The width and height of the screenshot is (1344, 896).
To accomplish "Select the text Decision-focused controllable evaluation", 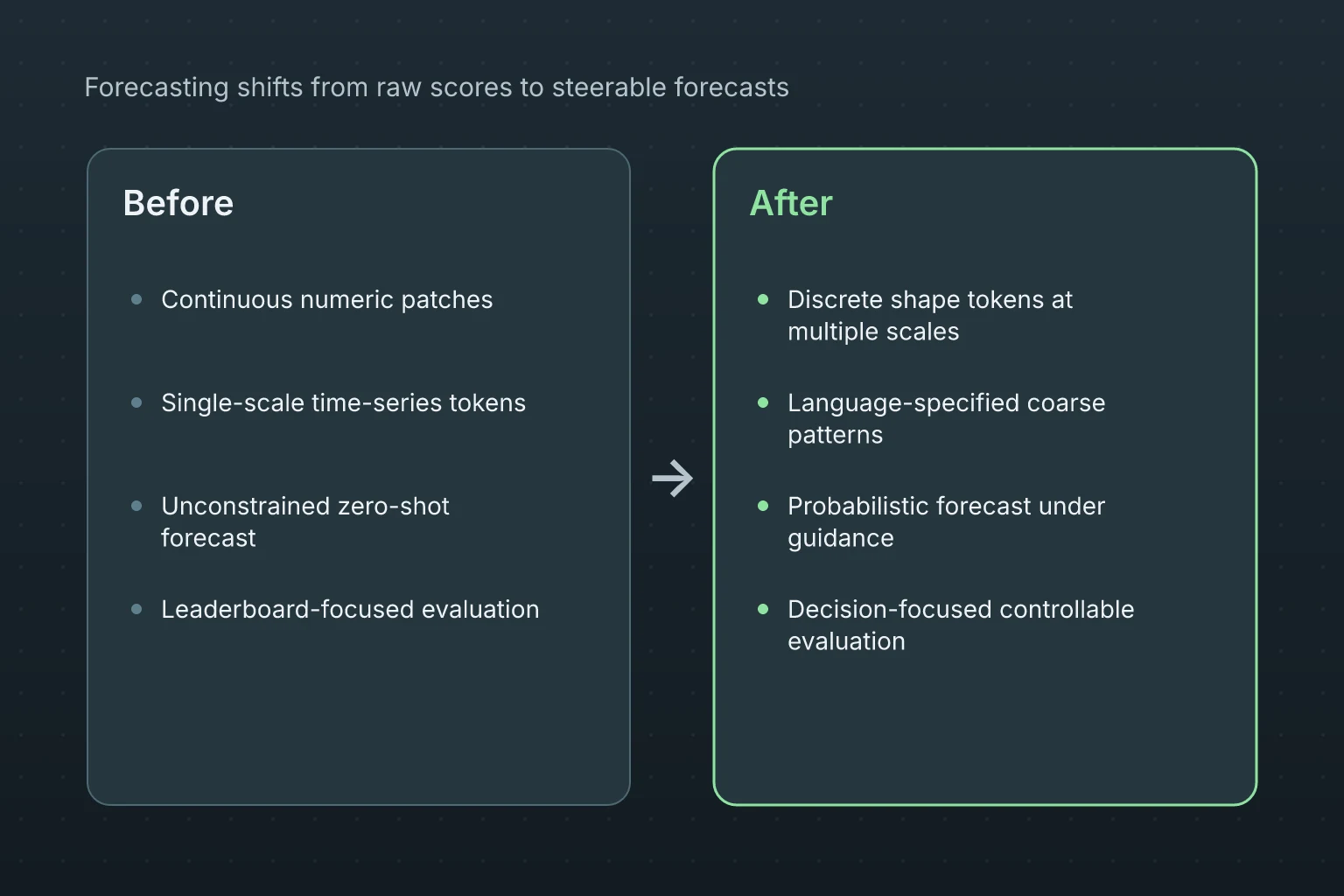I will tap(961, 625).
